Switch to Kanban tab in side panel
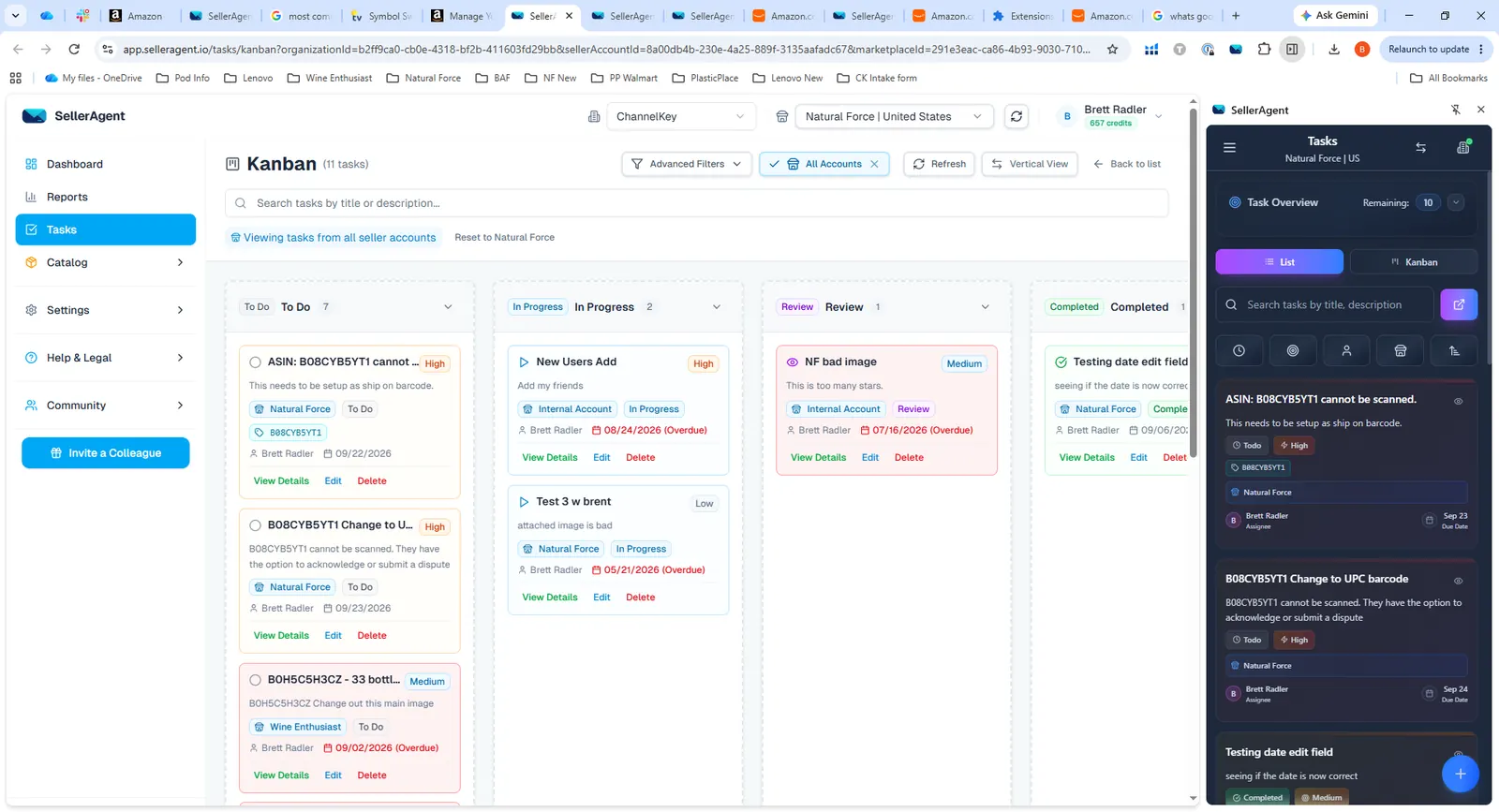1499x812 pixels. tap(1414, 262)
